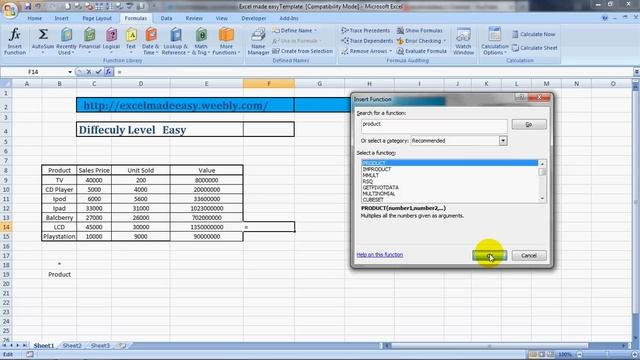This screenshot has height=360, width=640.
Task: Open Error Checking
Action: (x=421, y=41)
